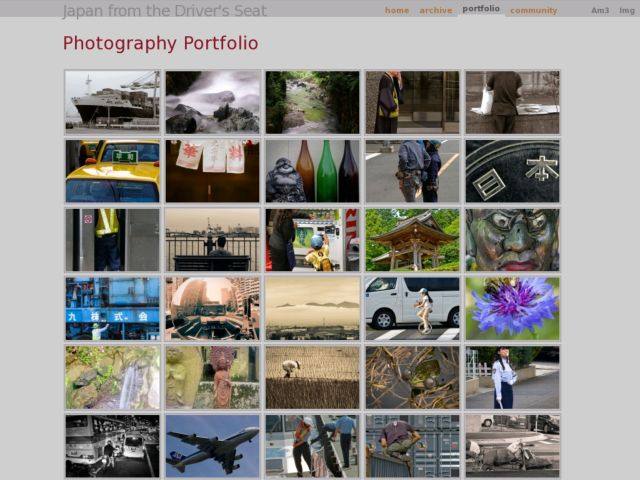This screenshot has height=480, width=640.
Task: Open the hanging paper lanterns photo
Action: [213, 171]
